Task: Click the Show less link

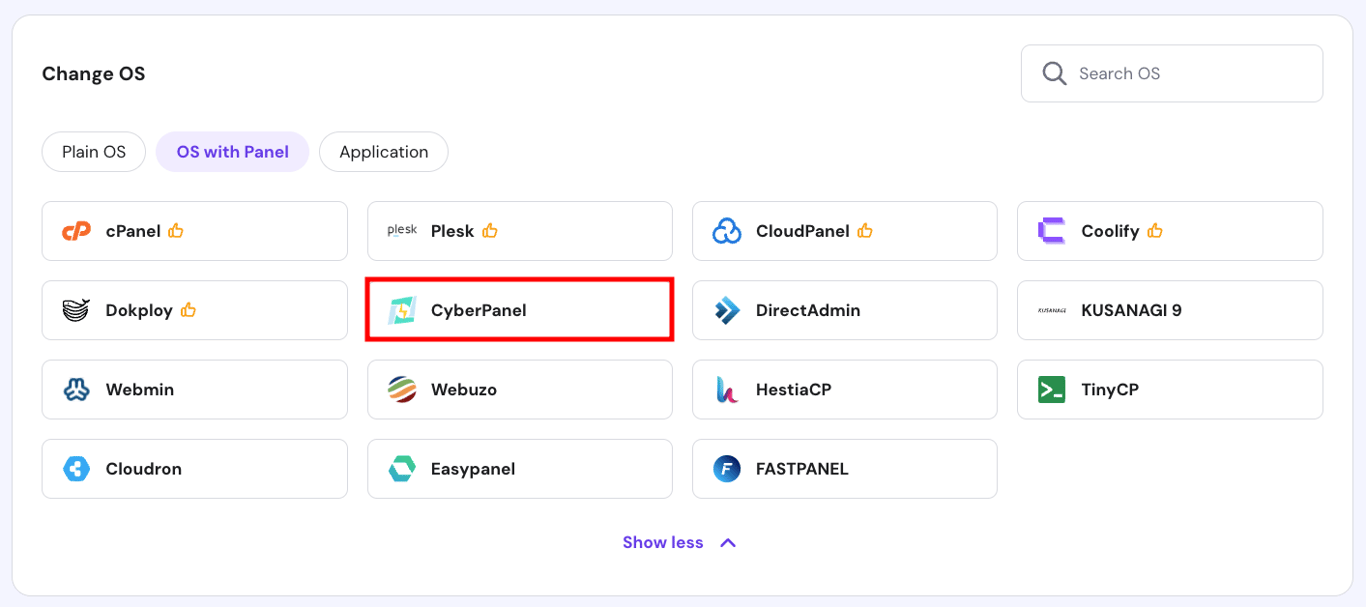Action: [663, 541]
